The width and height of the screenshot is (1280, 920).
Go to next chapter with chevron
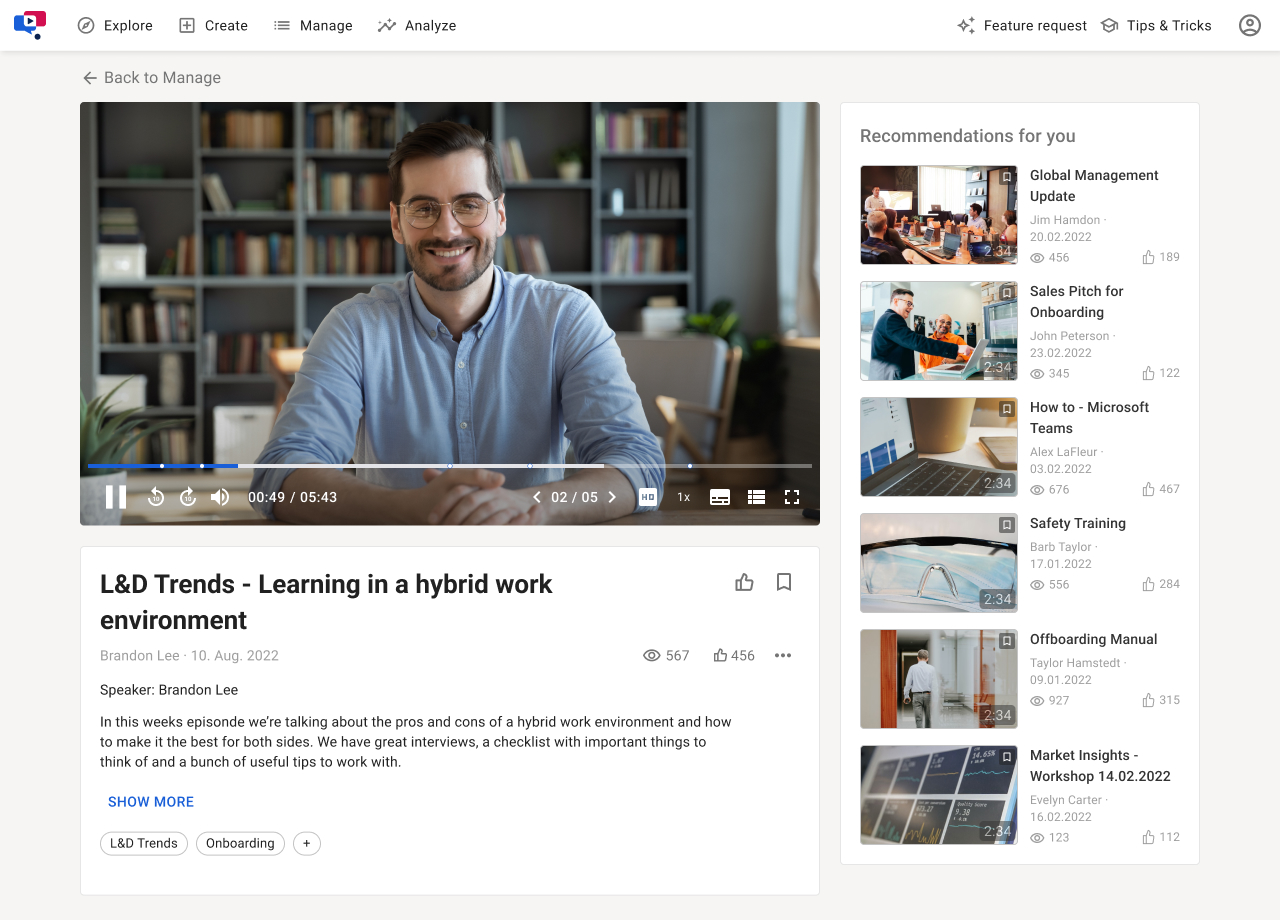point(612,497)
